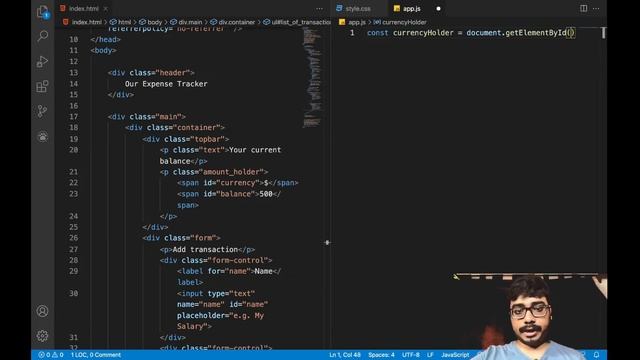Change the language mode via 'JavaScript'

pos(455,355)
